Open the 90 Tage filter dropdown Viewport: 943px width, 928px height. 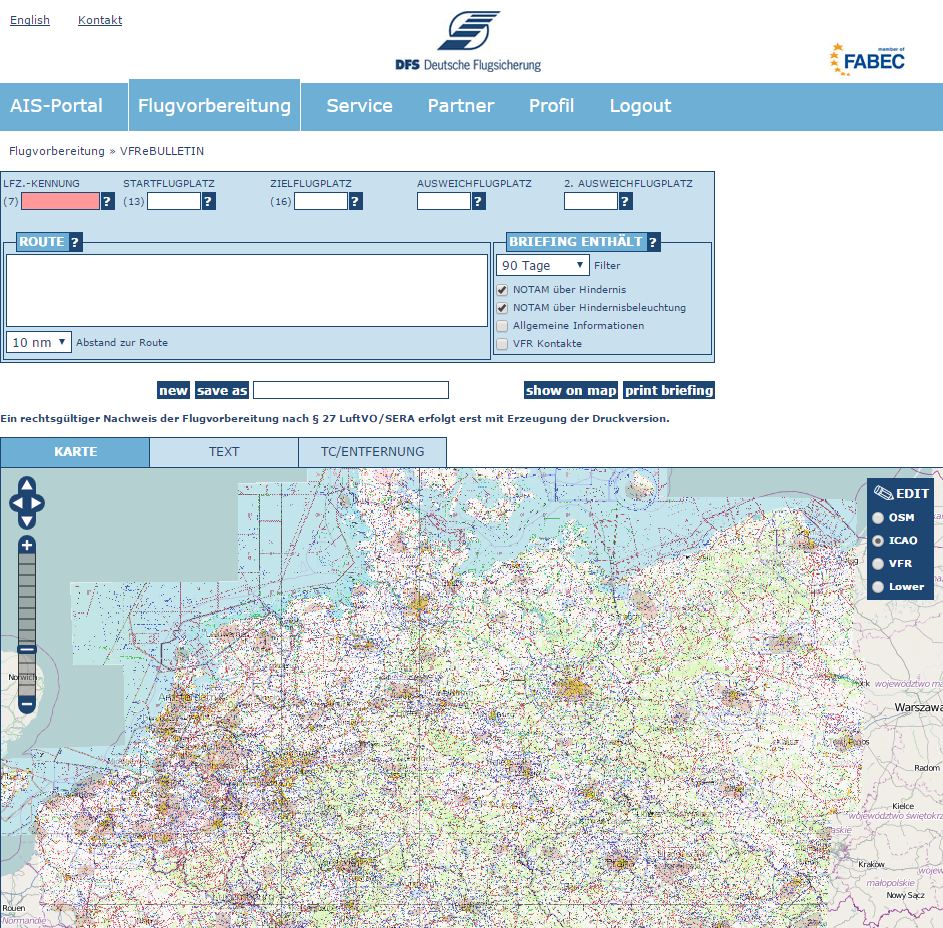click(x=543, y=266)
